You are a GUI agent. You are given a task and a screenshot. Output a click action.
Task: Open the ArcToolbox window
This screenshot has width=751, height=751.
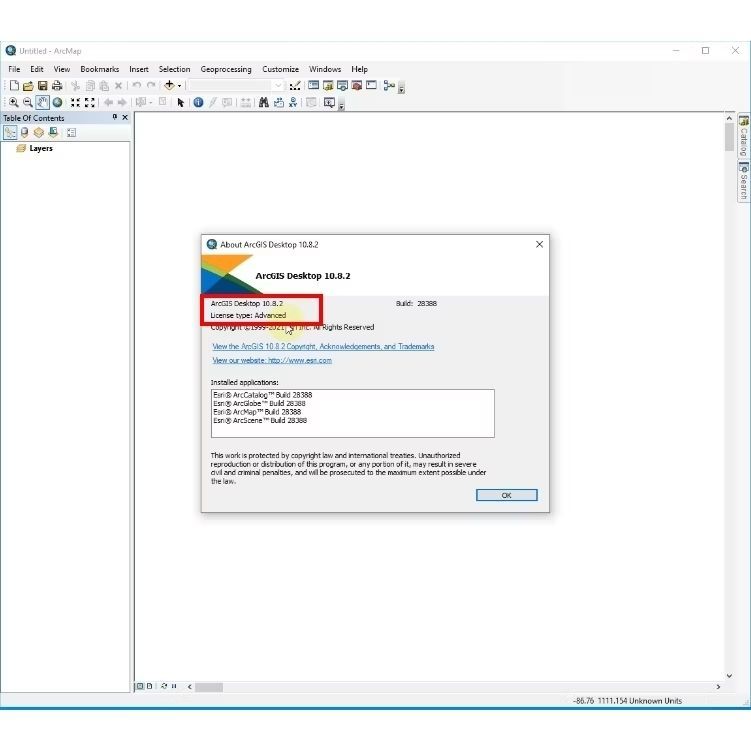[x=357, y=86]
